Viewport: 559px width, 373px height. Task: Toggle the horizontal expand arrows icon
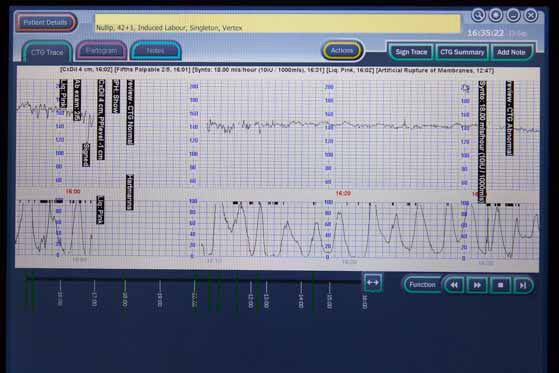pos(373,283)
